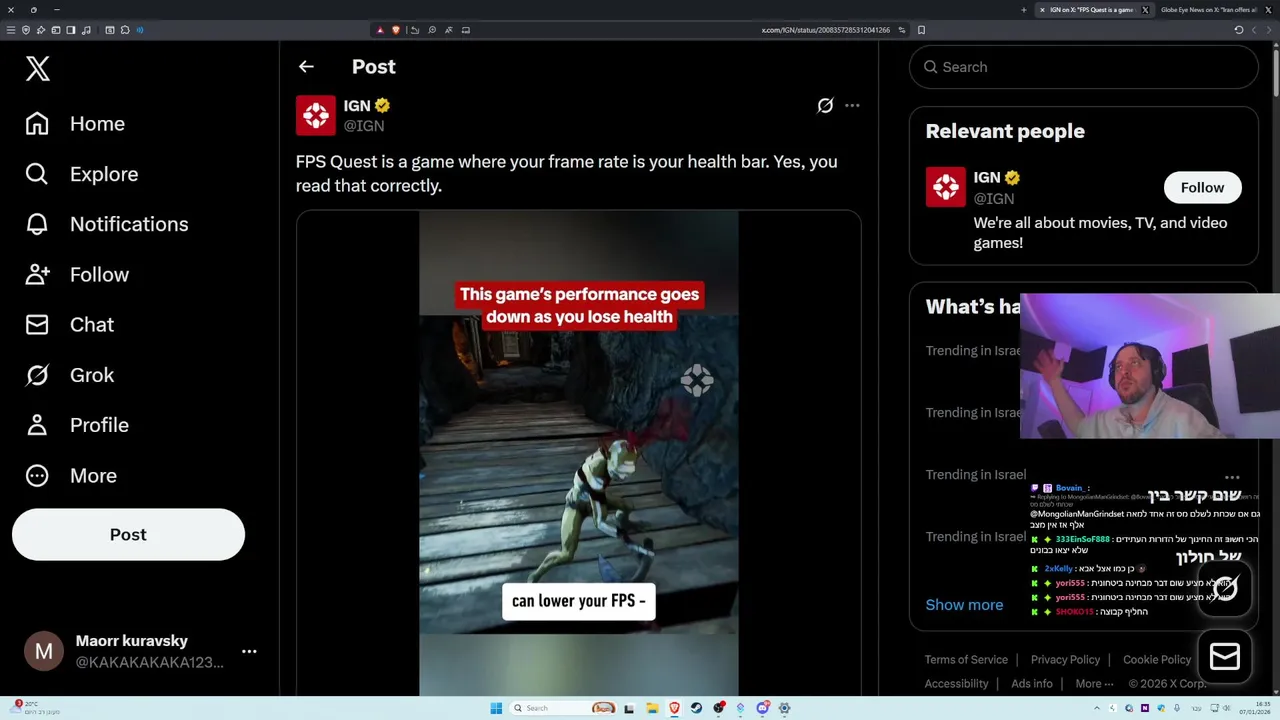Click the Windows taskbar Search box
The width and height of the screenshot is (1280, 720).
(x=565, y=708)
